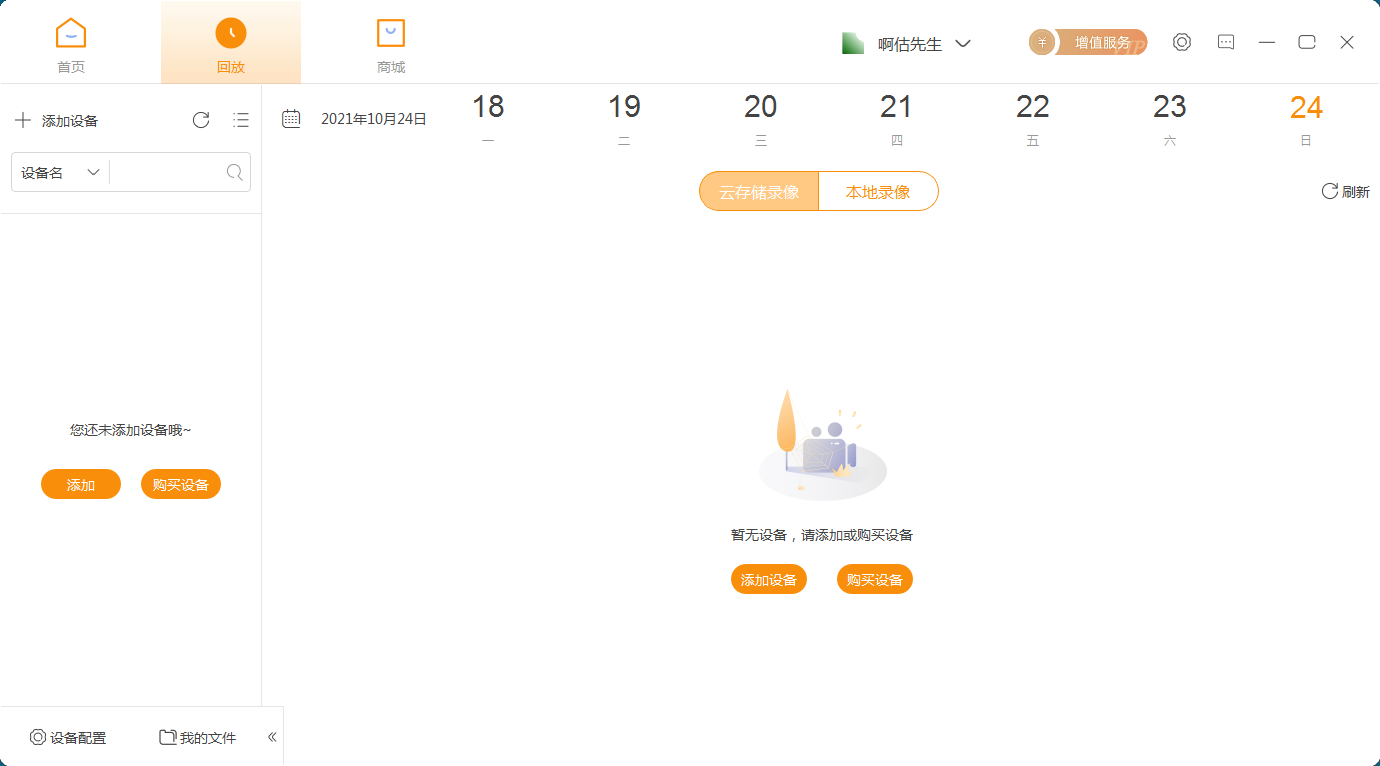
Task: Switch to local recordings (本地录像)
Action: [x=878, y=192]
